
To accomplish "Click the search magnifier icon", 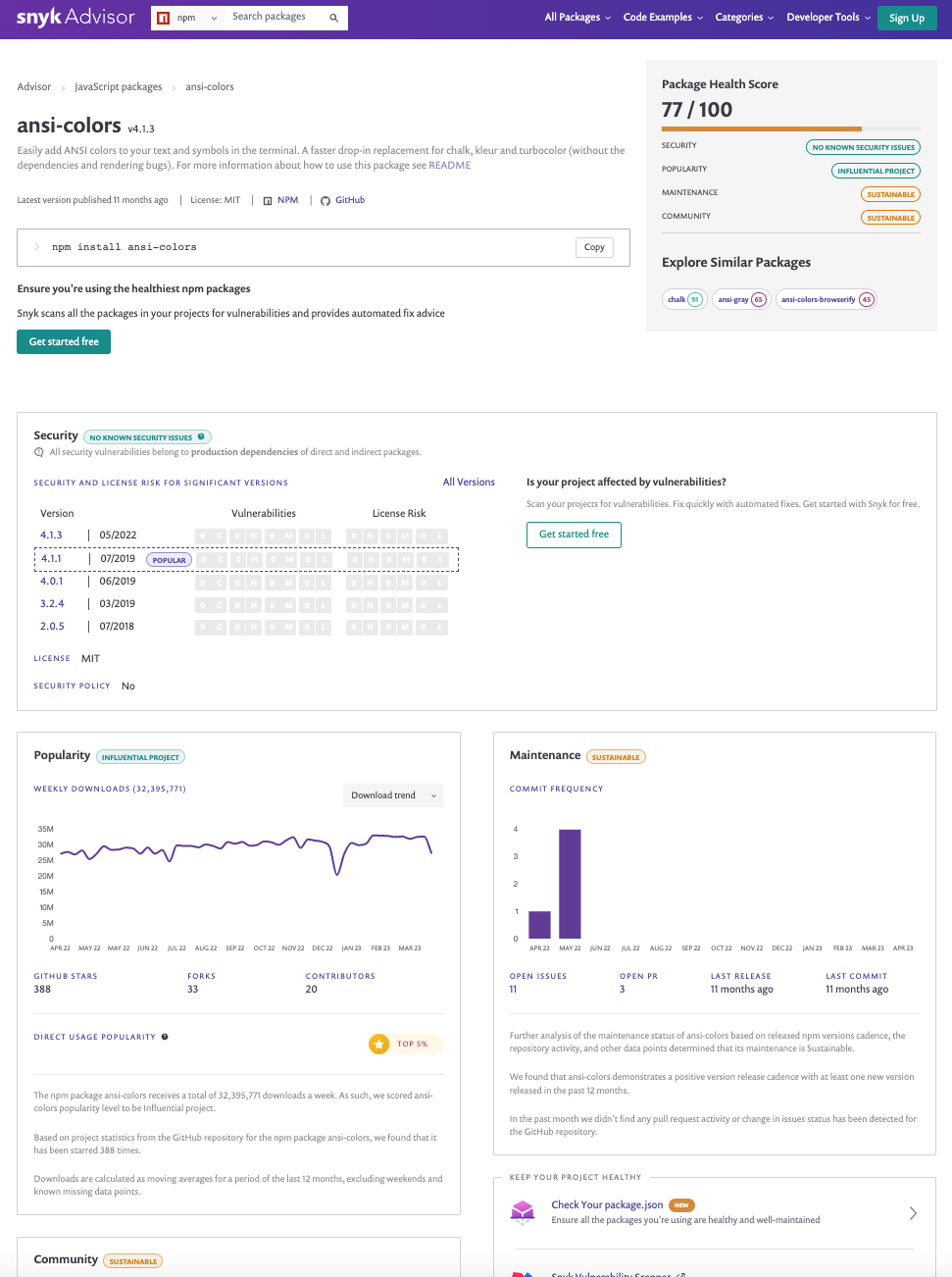I will pos(333,18).
